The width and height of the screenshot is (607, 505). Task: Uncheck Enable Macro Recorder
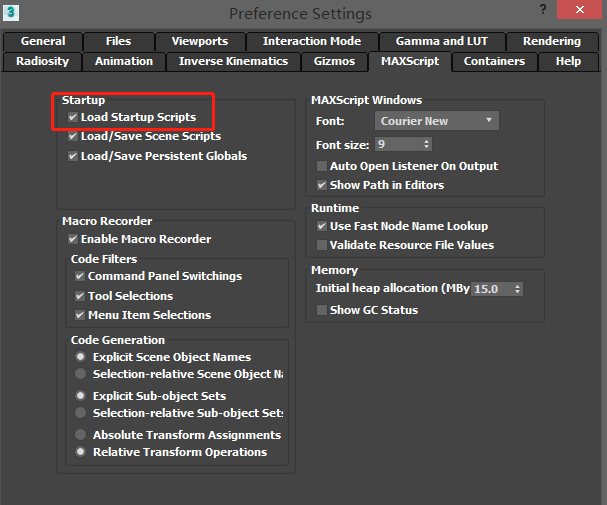(73, 239)
